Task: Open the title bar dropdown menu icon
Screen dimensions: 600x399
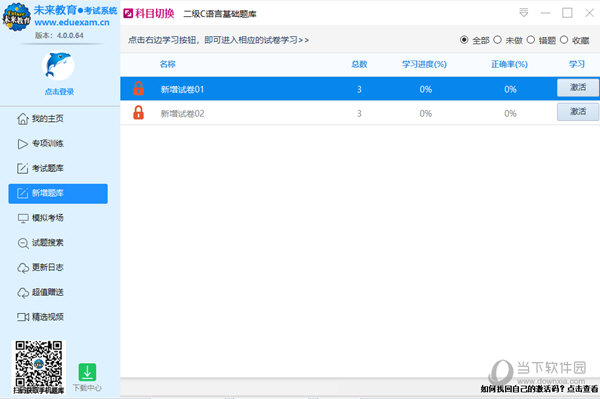Action: pyautogui.click(x=524, y=13)
